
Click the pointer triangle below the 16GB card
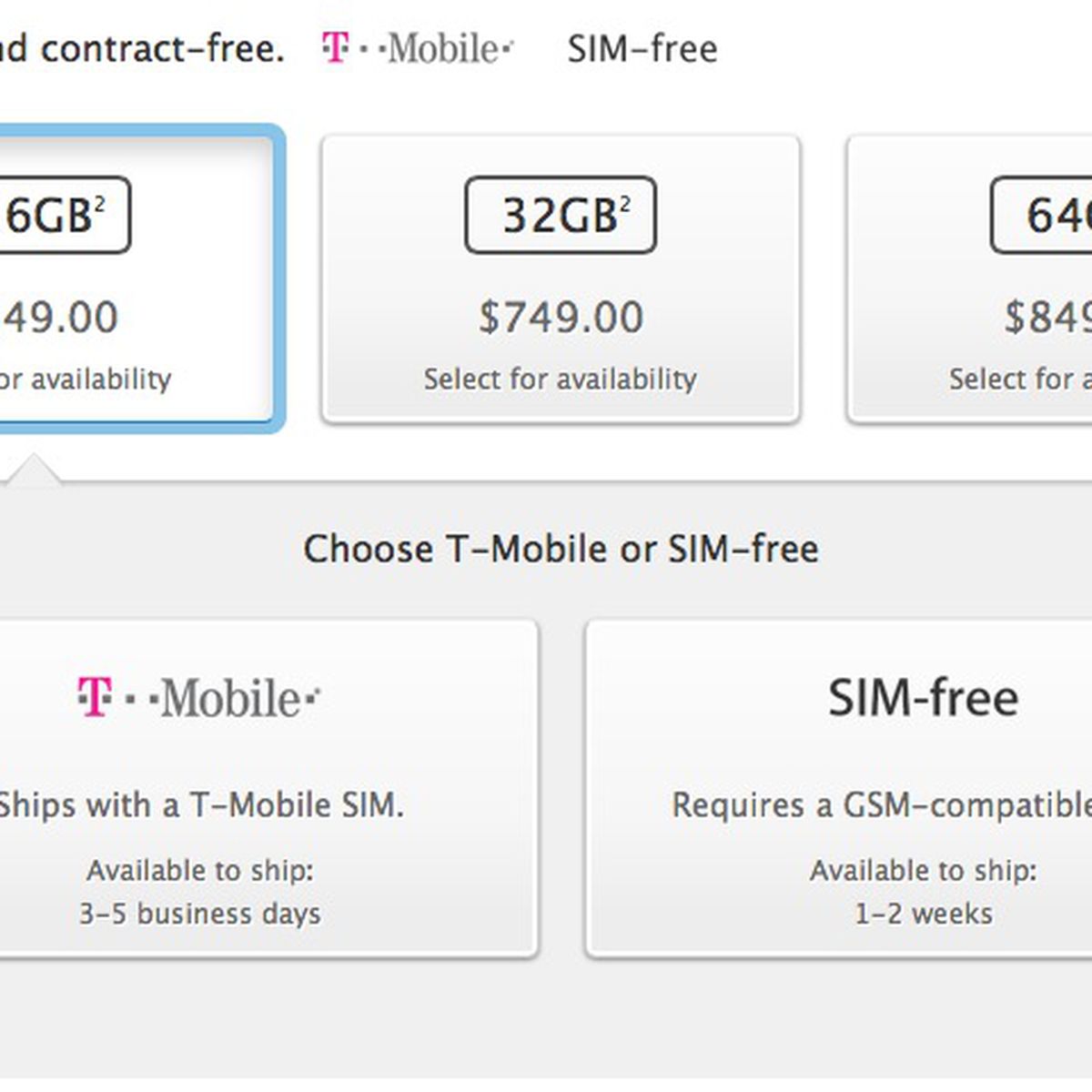(34, 470)
